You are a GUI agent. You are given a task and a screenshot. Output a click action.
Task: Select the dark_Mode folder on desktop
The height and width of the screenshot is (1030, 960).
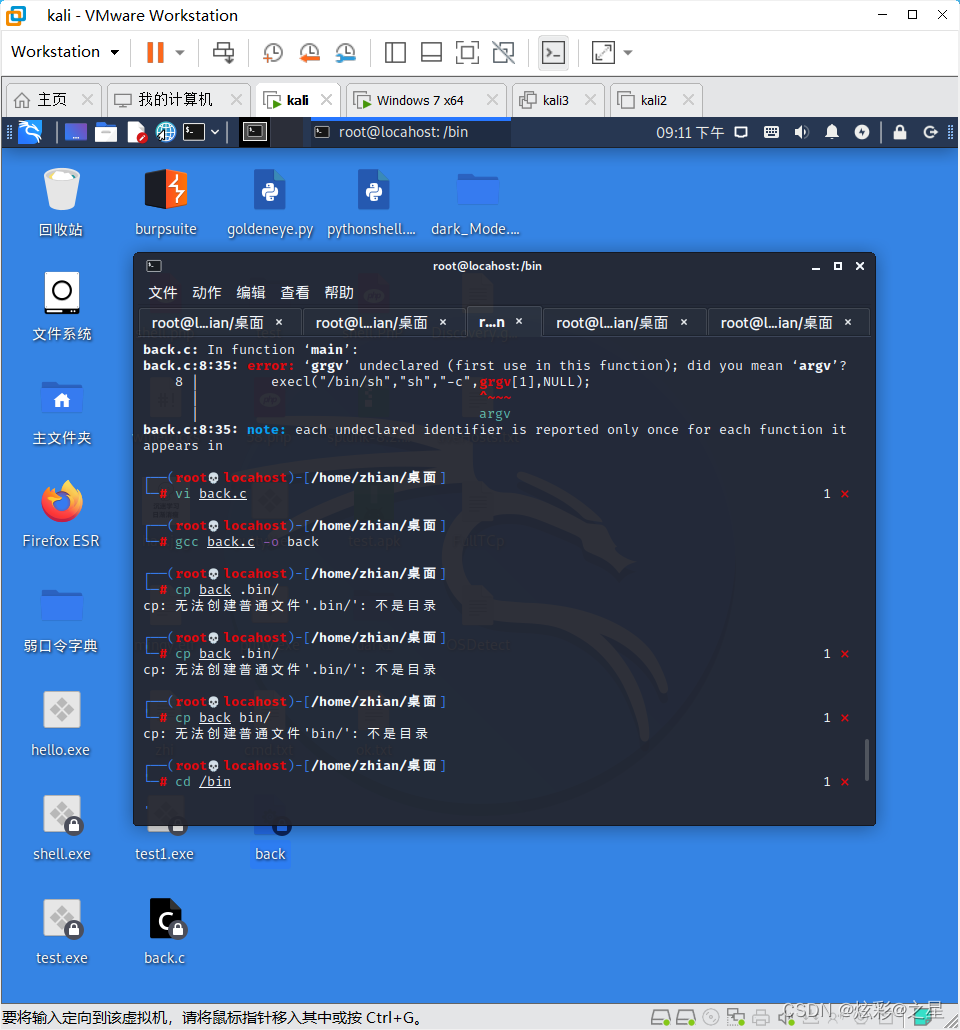coord(476,202)
